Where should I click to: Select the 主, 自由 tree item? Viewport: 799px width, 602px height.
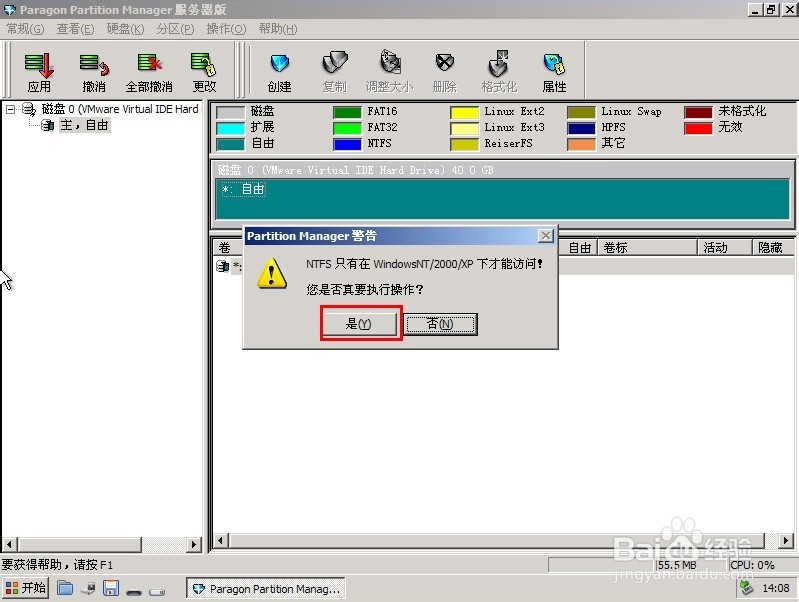(x=84, y=125)
